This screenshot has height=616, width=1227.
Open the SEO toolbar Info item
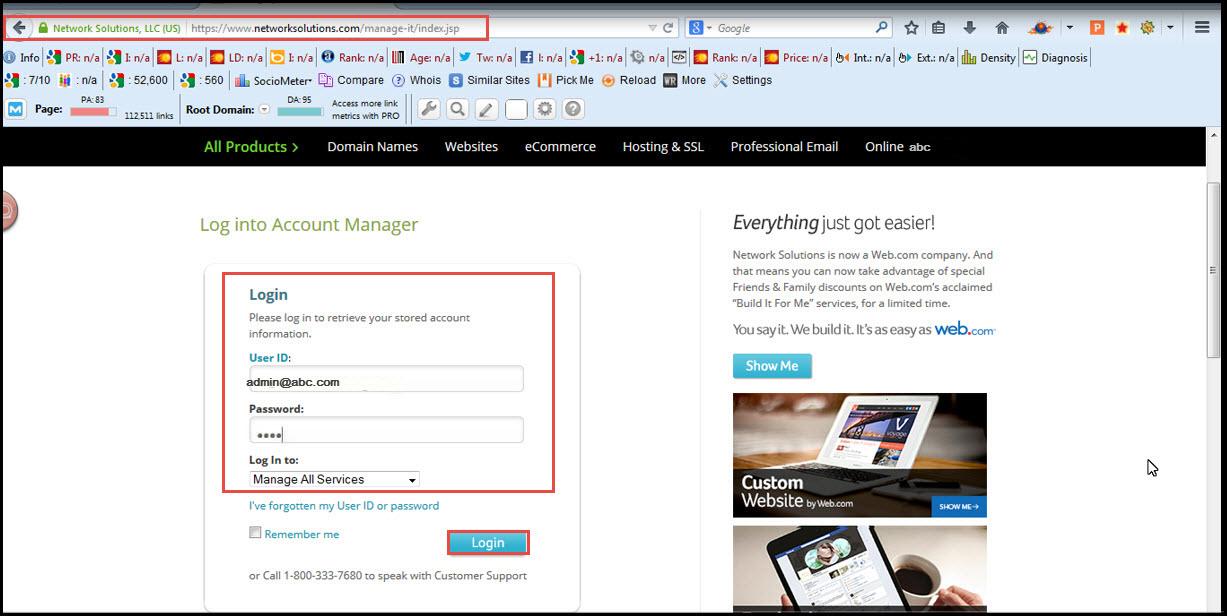(x=21, y=58)
